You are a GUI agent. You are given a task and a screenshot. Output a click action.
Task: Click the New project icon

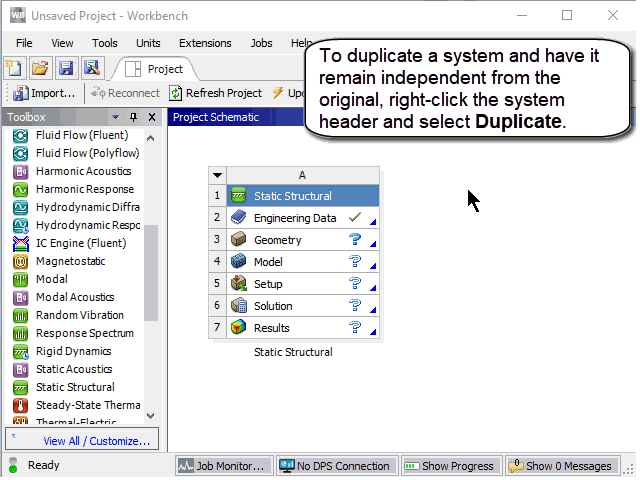tap(14, 68)
